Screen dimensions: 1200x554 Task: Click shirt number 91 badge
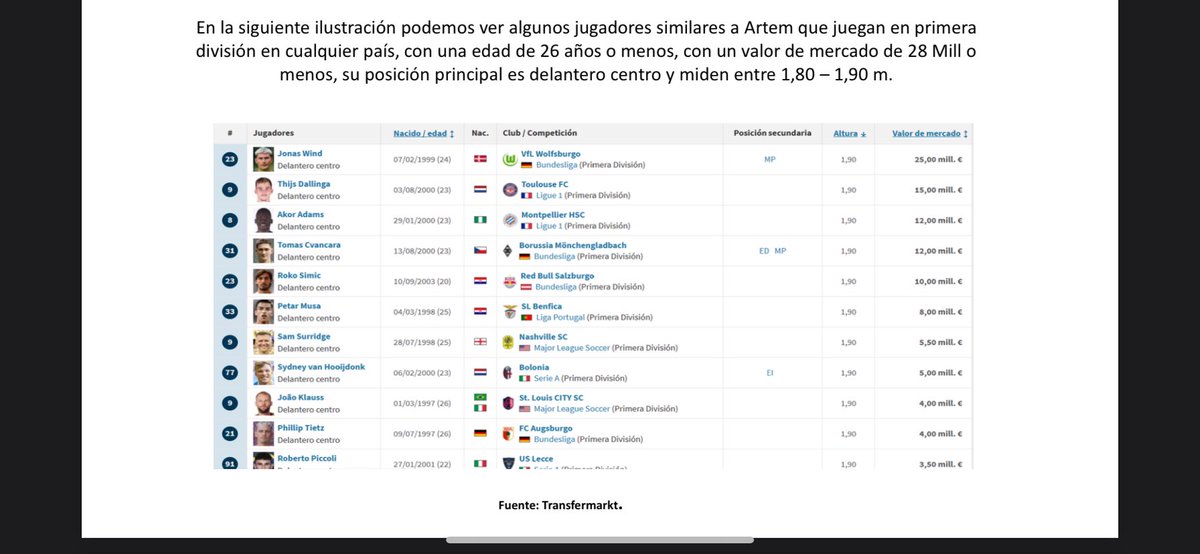click(x=231, y=463)
